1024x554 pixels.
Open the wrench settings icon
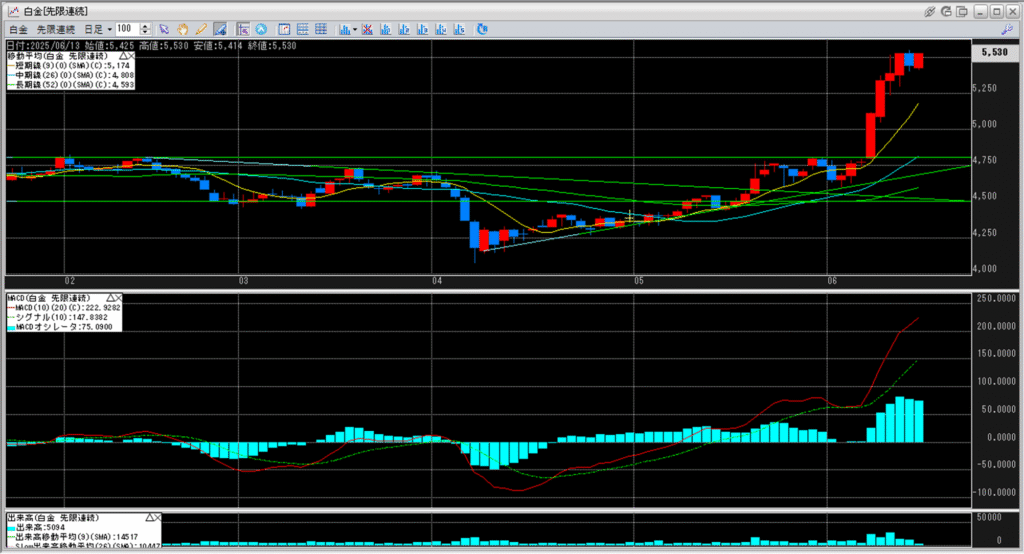(1006, 29)
